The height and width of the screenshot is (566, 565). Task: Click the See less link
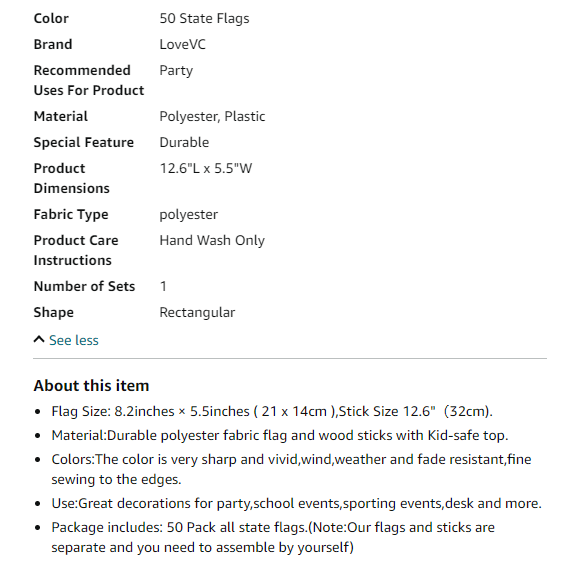(x=74, y=340)
